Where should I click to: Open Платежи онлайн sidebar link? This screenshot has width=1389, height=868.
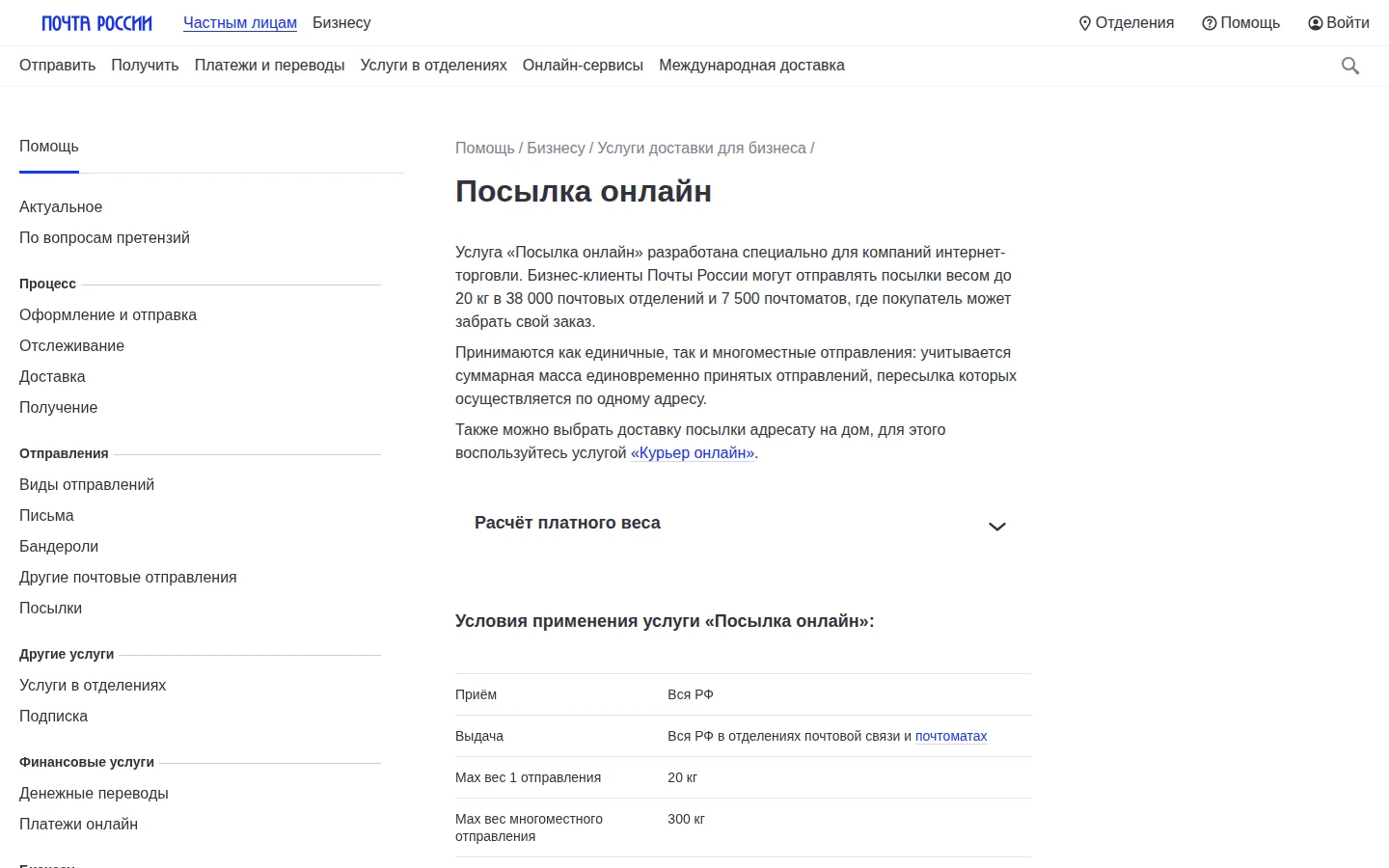pos(78,825)
